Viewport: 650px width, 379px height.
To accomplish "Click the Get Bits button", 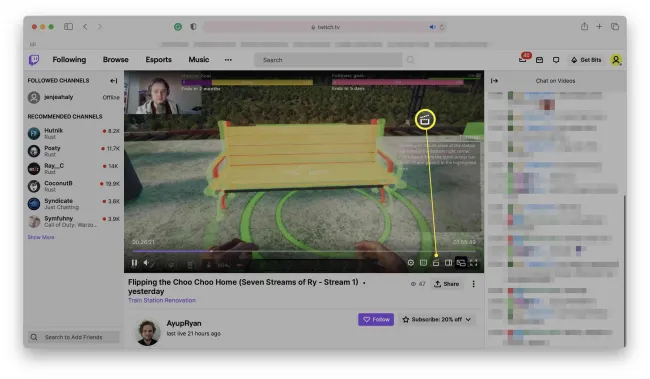I will click(586, 60).
